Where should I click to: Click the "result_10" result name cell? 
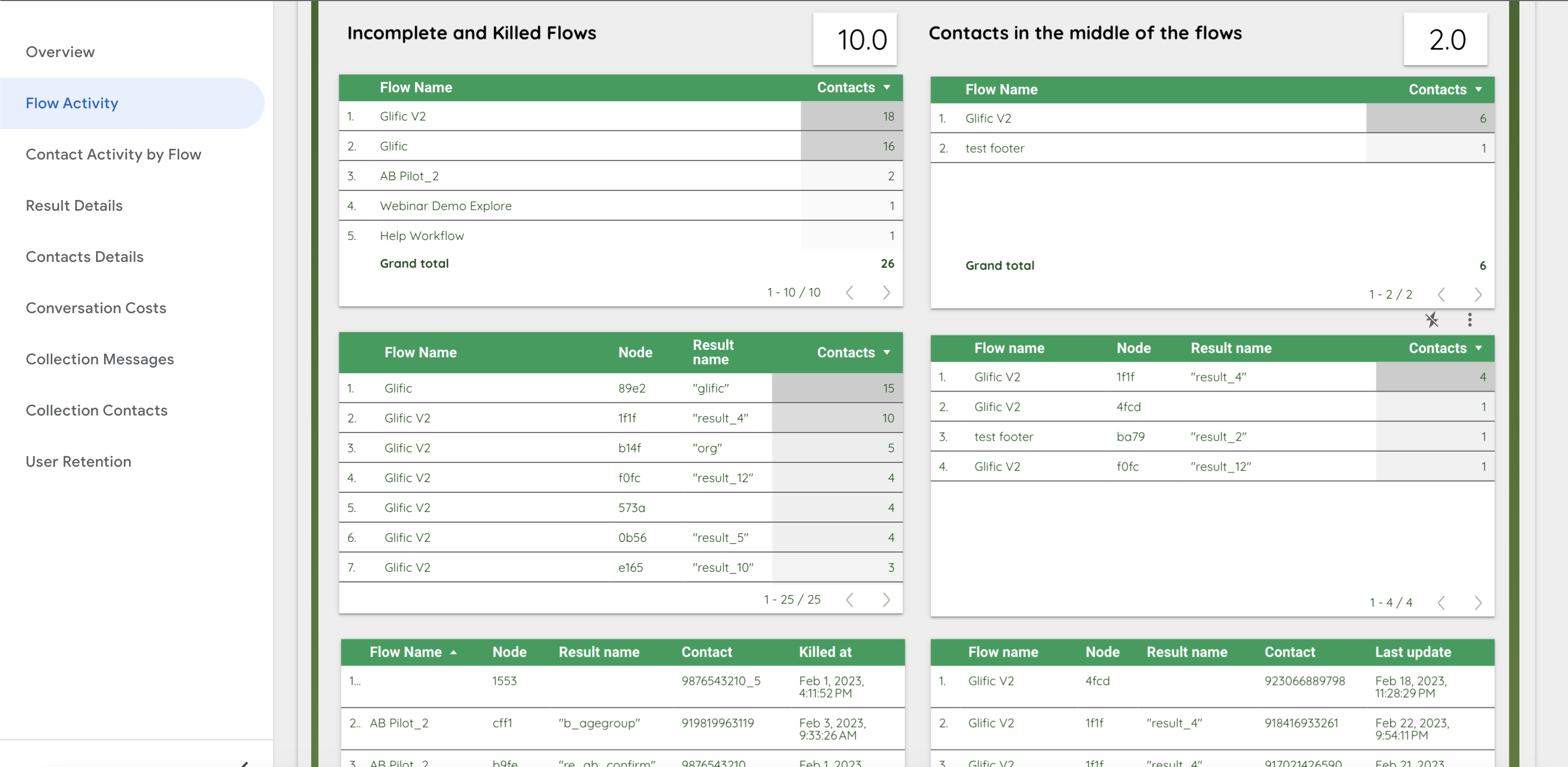click(723, 568)
